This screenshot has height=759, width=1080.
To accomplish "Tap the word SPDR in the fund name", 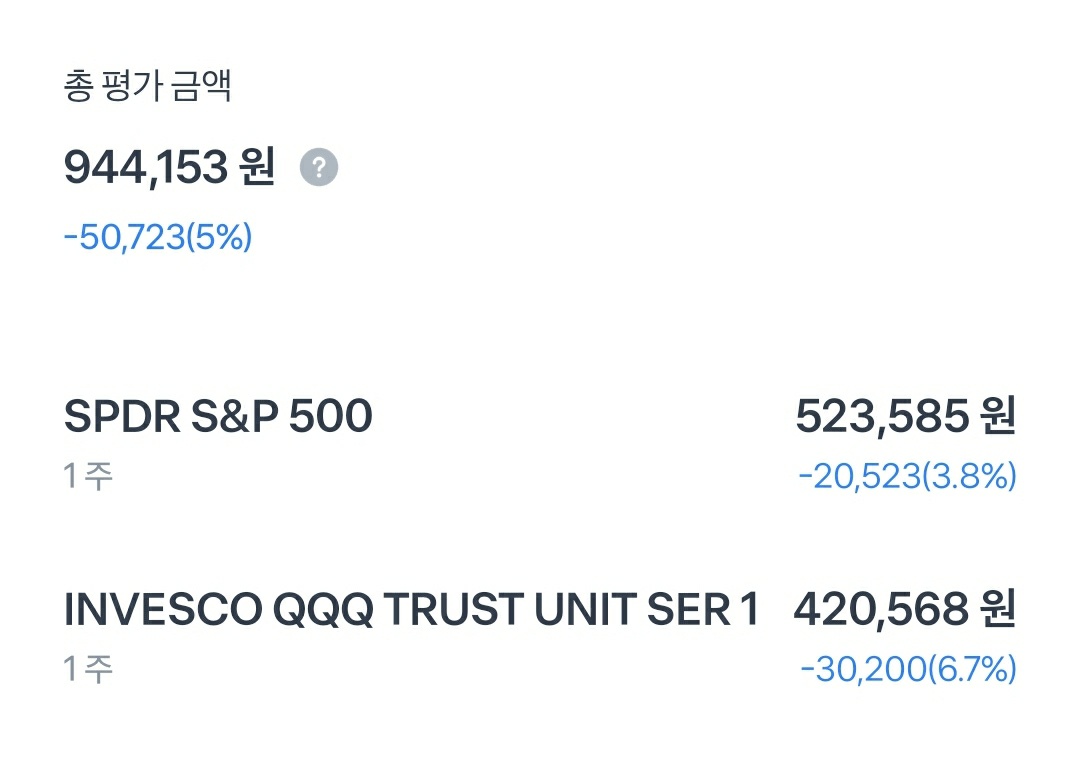I will point(120,416).
